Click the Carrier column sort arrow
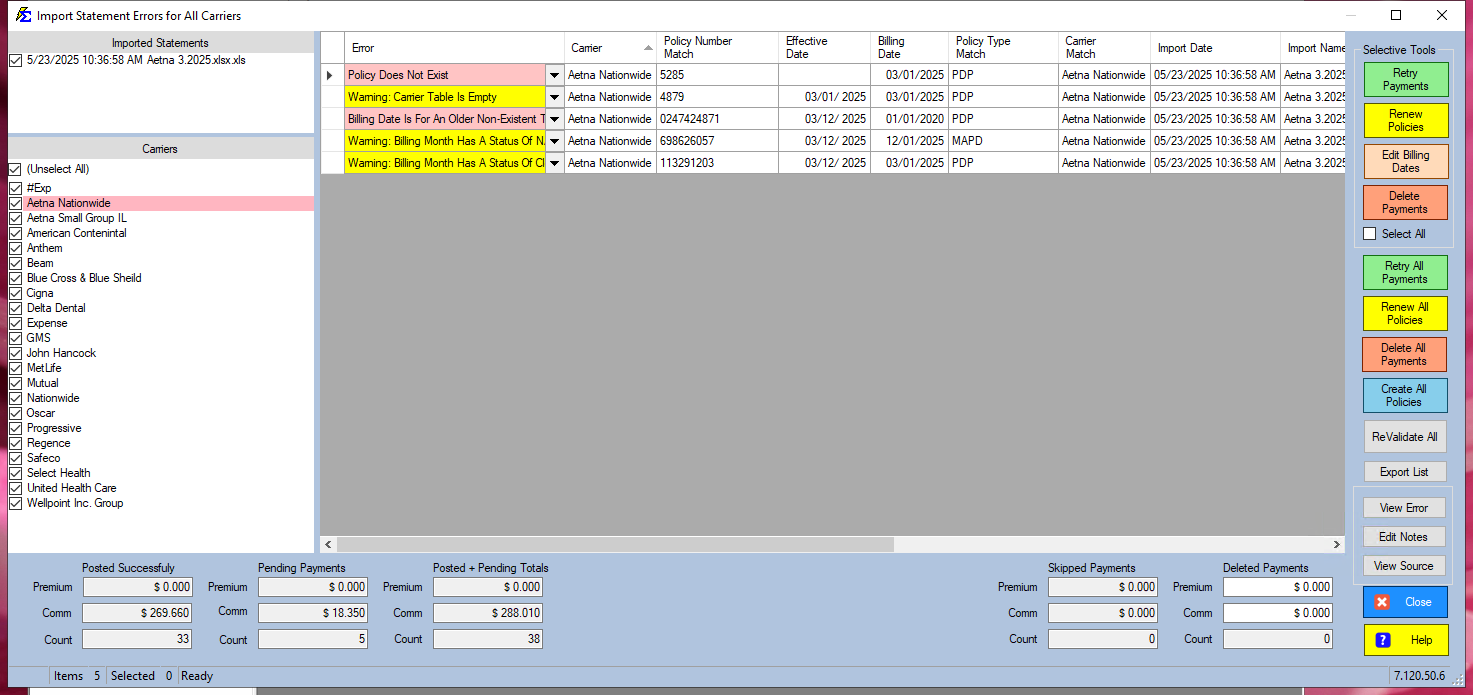 648,48
